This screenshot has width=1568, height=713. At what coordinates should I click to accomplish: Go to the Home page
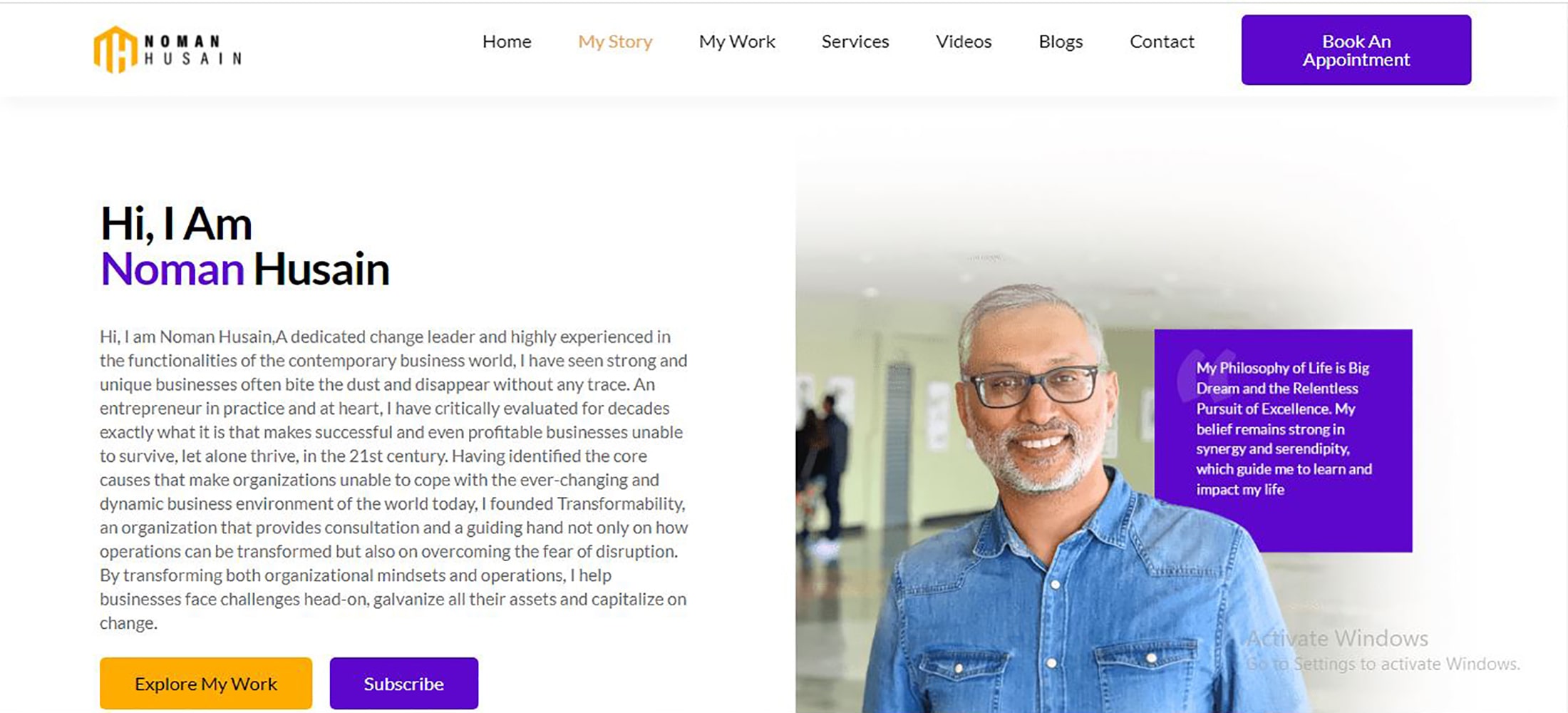tap(507, 42)
